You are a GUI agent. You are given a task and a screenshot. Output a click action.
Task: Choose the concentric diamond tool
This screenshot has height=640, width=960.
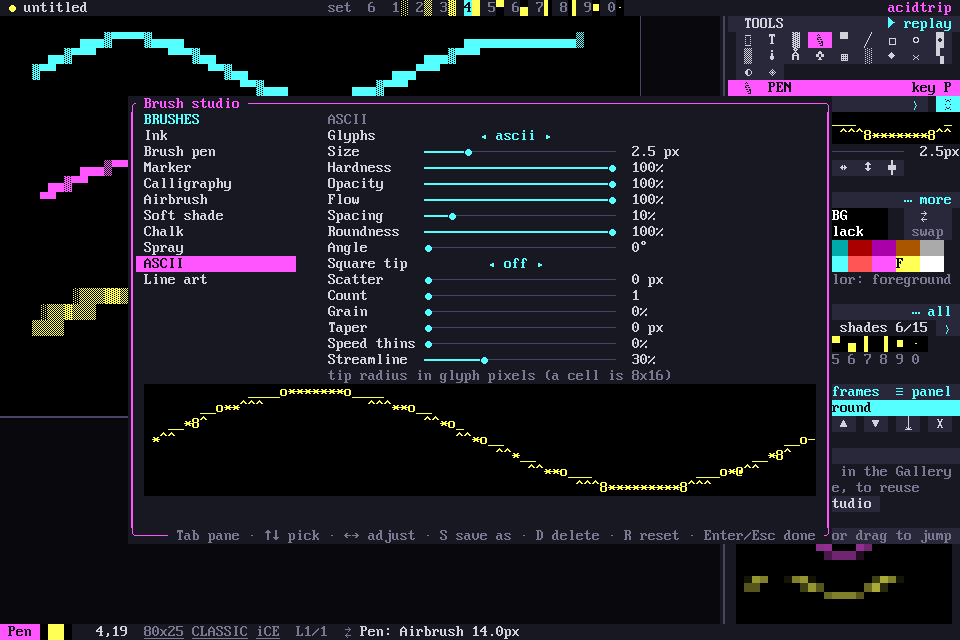(x=772, y=72)
